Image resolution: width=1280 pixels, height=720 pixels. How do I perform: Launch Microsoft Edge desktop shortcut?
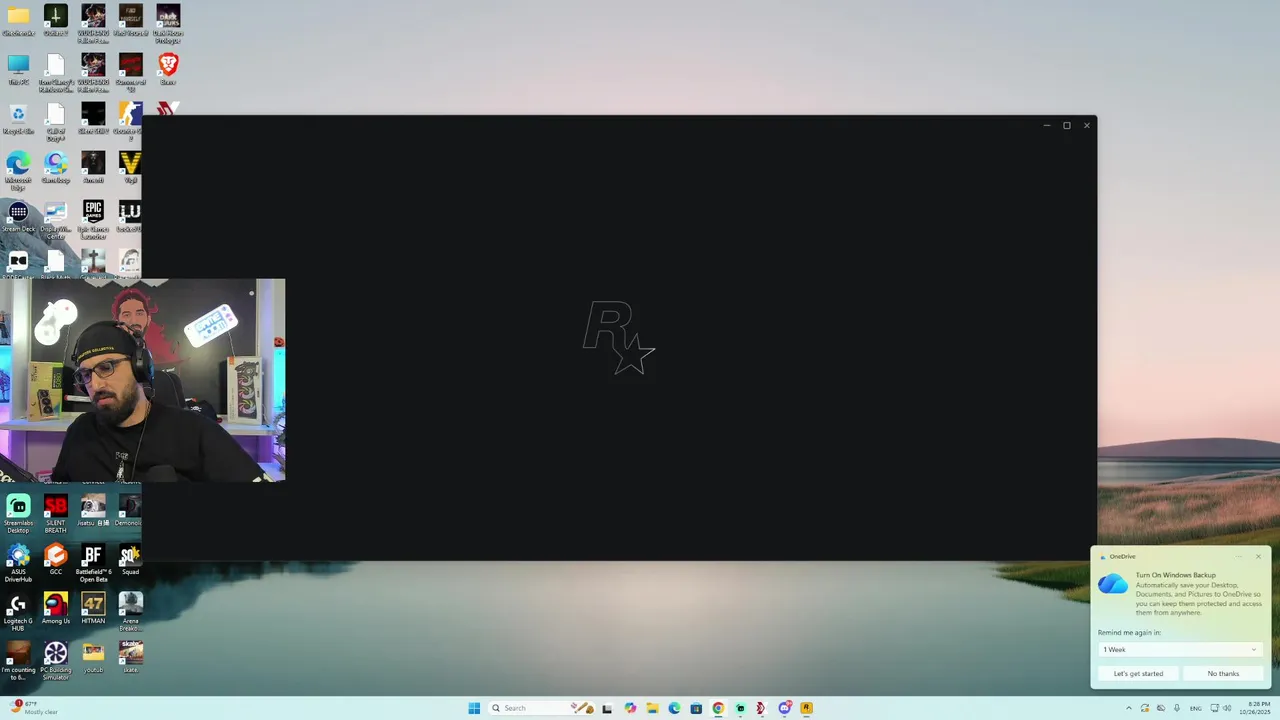tap(18, 170)
